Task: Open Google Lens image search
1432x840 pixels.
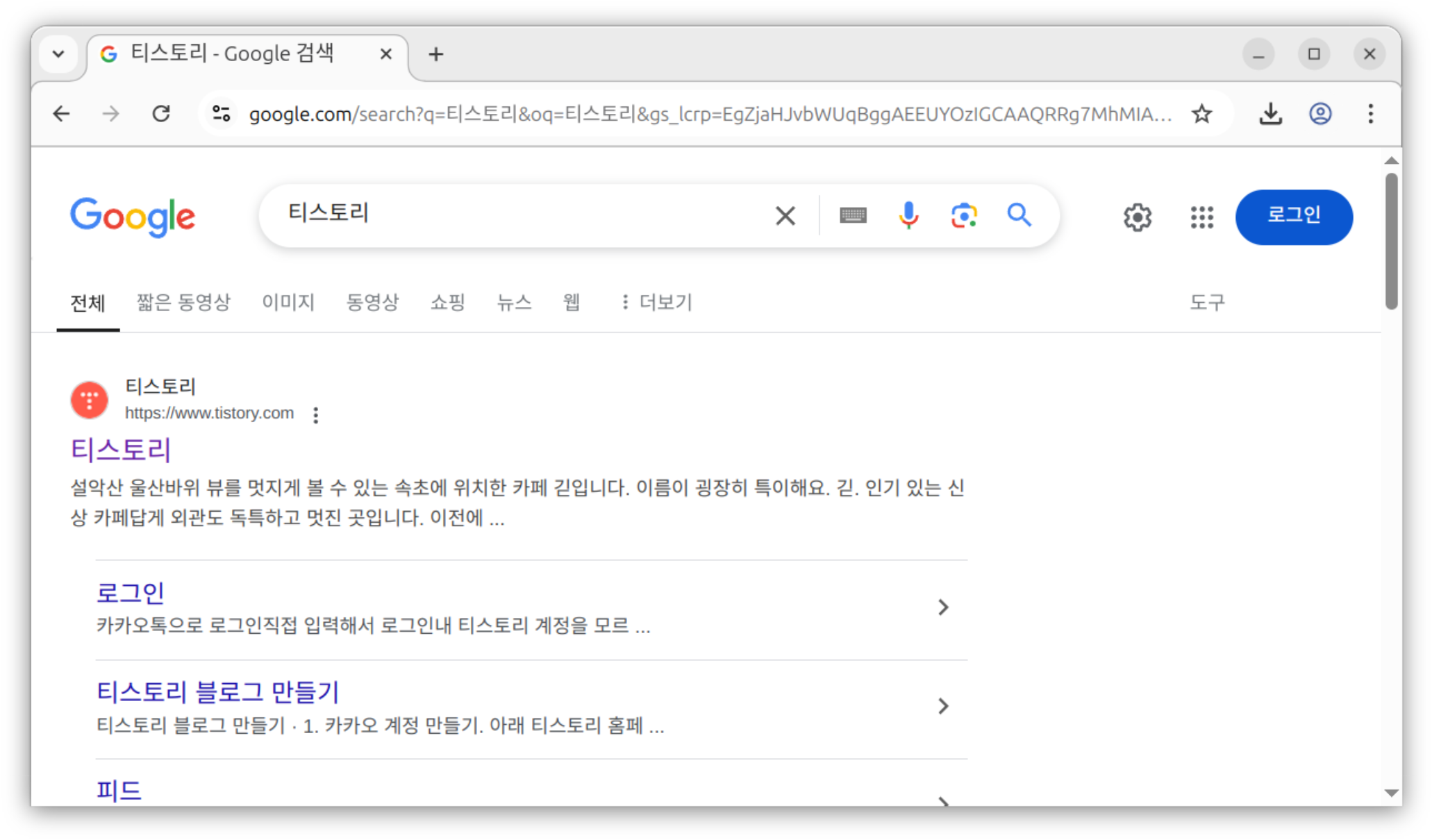Action: tap(963, 216)
